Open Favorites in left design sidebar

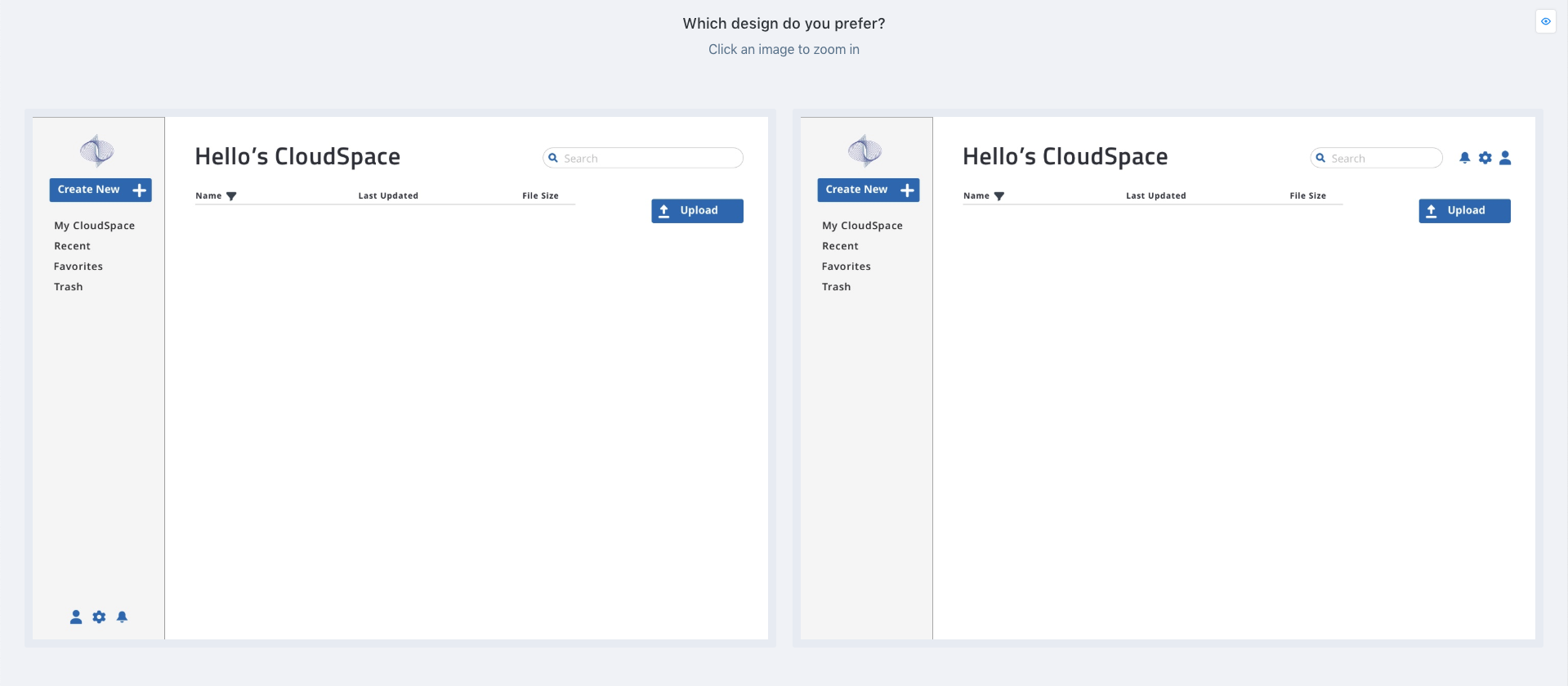tap(78, 267)
